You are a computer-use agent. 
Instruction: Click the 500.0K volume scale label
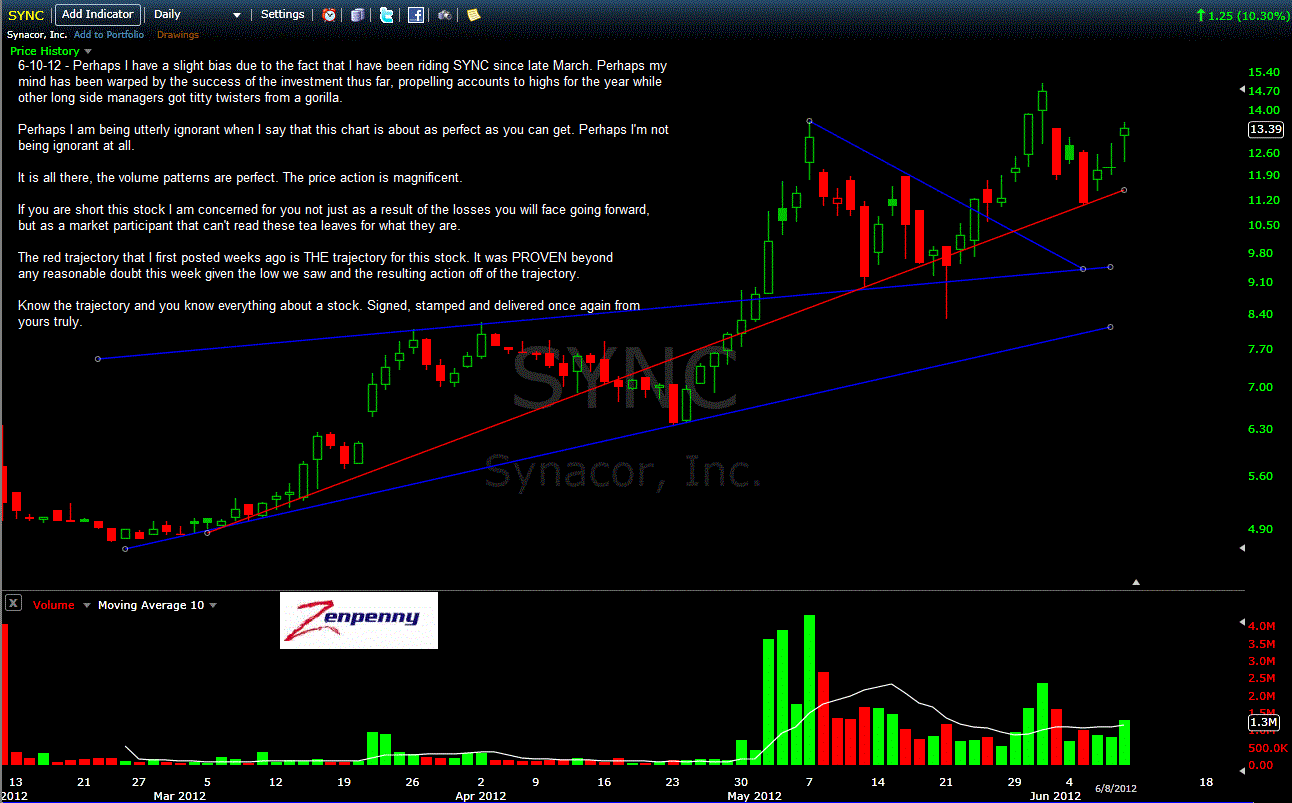pos(1268,748)
